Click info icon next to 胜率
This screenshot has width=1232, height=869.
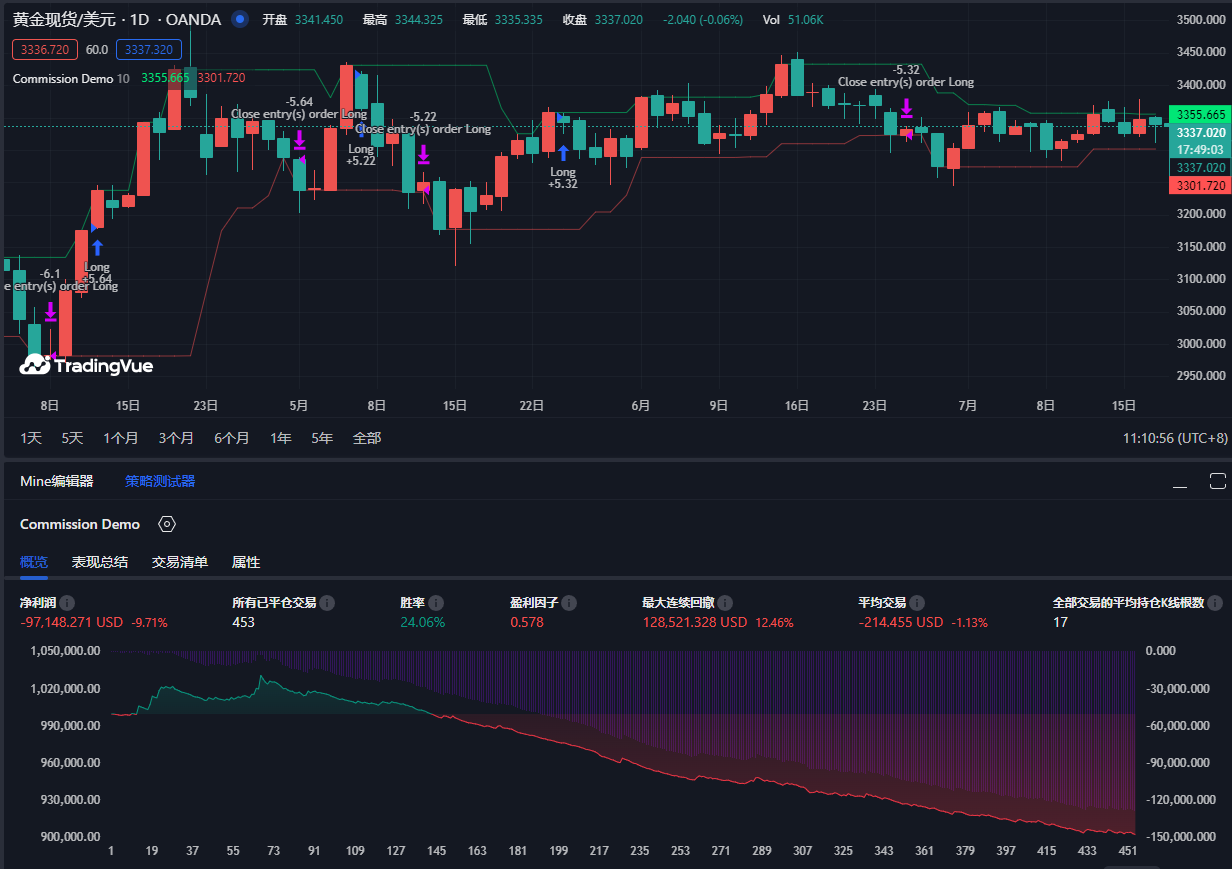[x=436, y=603]
